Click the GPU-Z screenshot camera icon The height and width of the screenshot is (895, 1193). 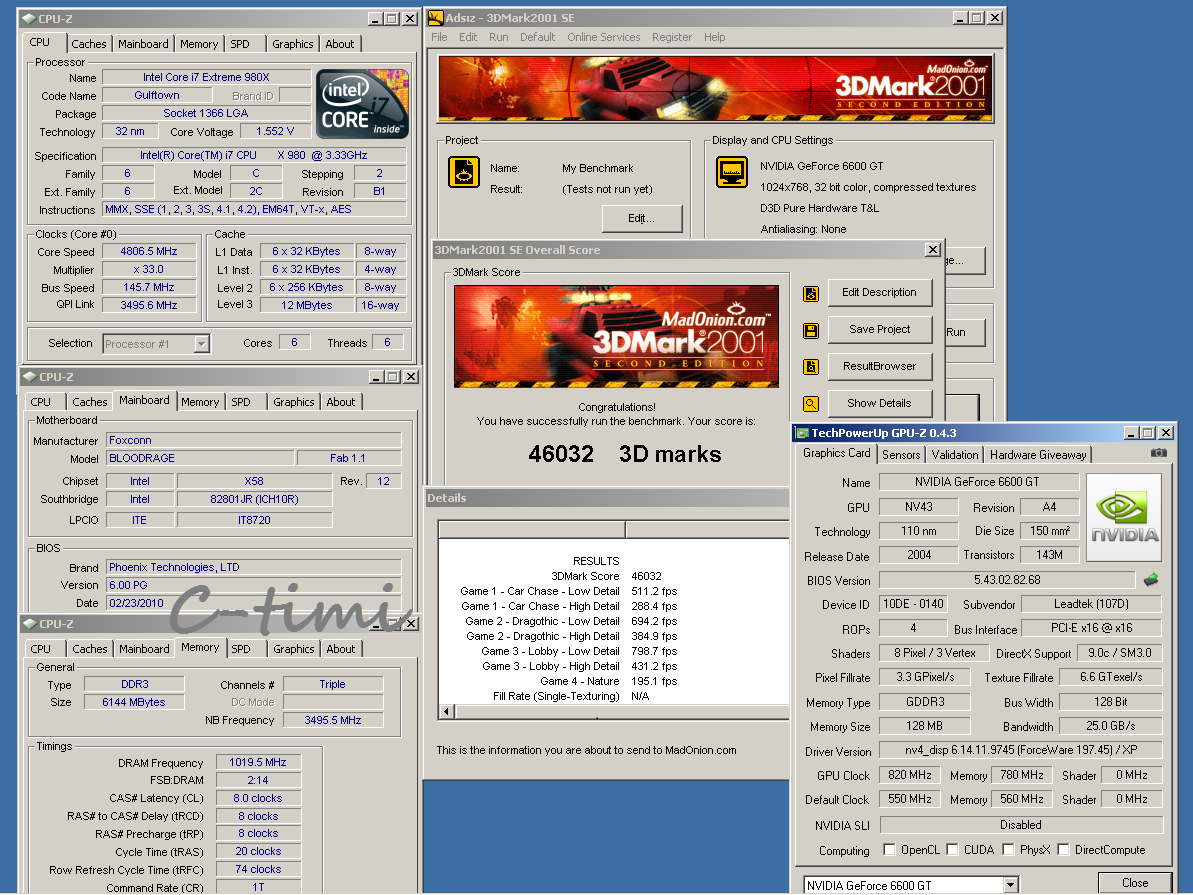[x=1158, y=453]
